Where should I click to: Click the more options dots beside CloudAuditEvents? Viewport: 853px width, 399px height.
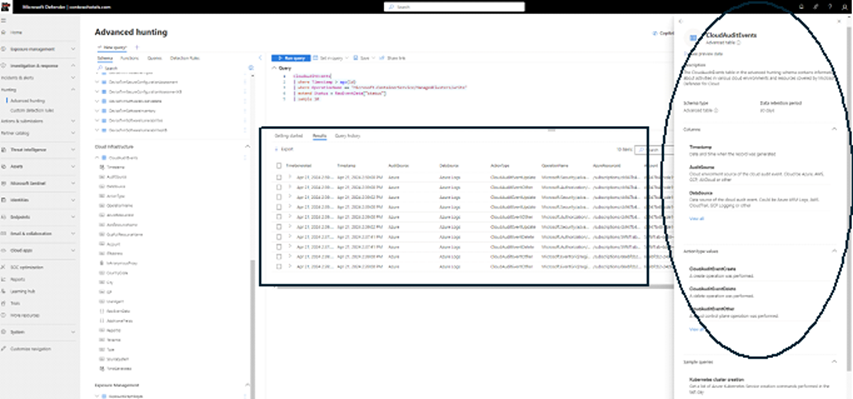pyautogui.click(x=245, y=157)
